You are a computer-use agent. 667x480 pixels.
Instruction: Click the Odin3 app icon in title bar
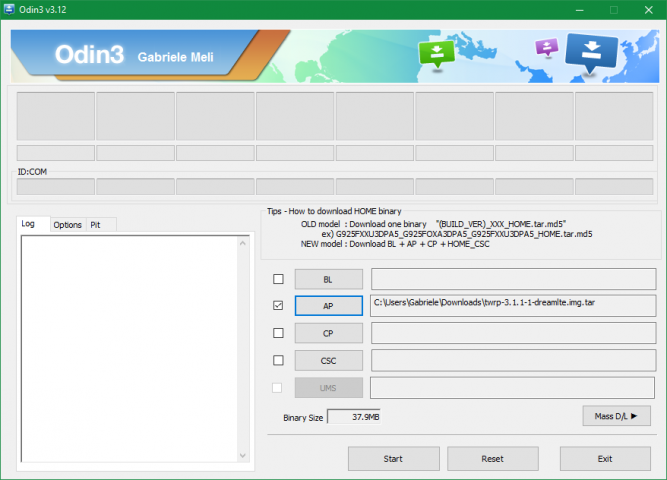click(x=9, y=9)
